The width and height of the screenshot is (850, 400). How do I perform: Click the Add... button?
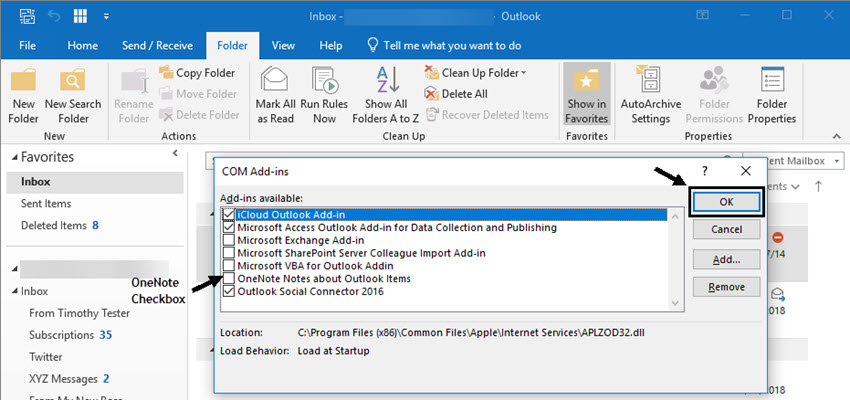[726, 260]
